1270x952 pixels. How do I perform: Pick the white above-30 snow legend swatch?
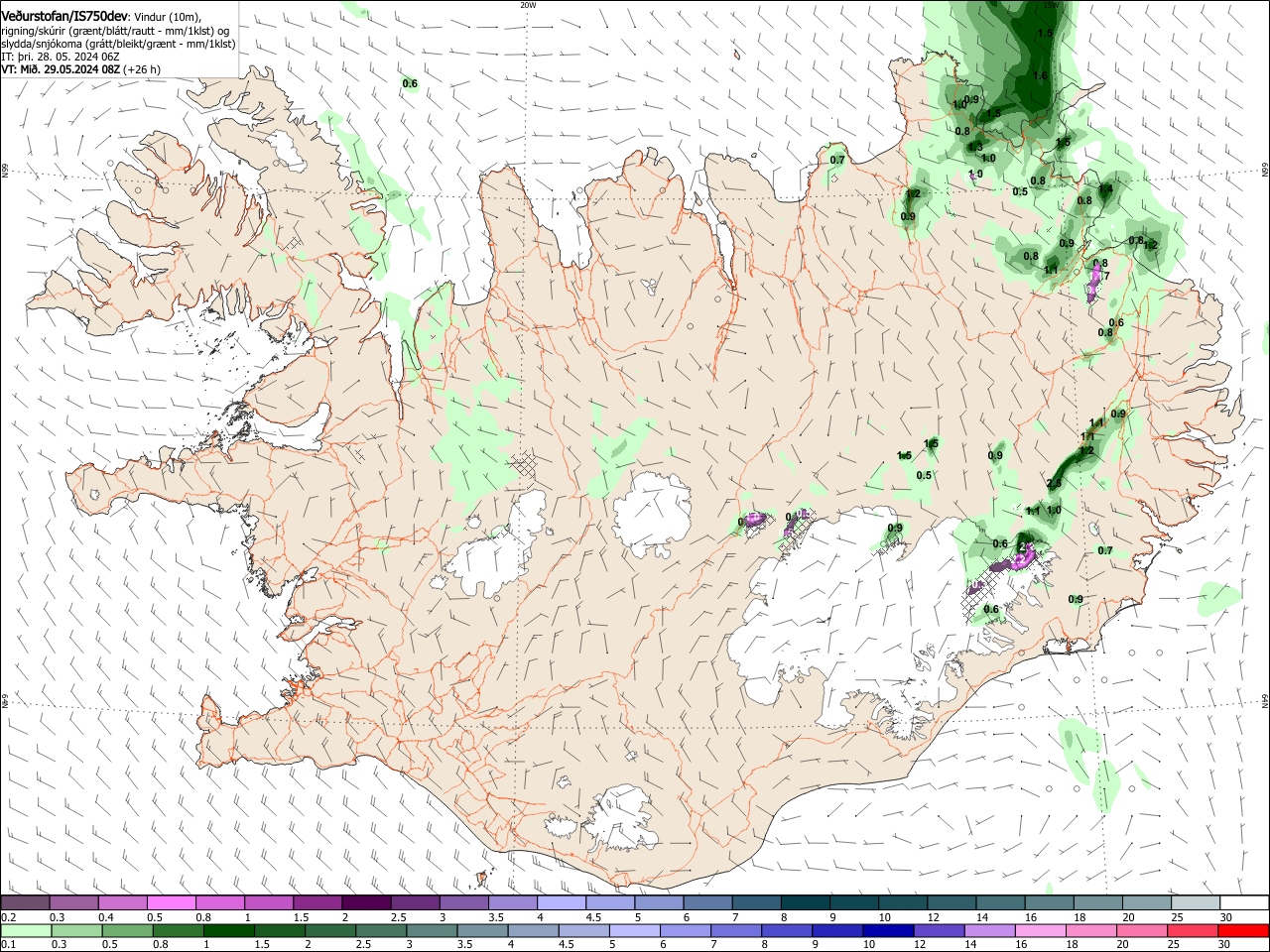(1244, 902)
